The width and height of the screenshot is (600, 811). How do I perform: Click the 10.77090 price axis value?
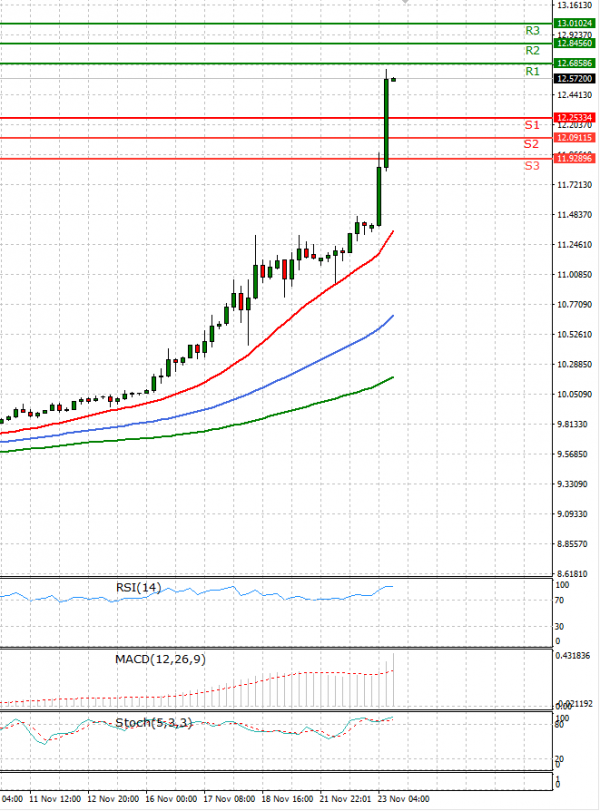(574, 305)
